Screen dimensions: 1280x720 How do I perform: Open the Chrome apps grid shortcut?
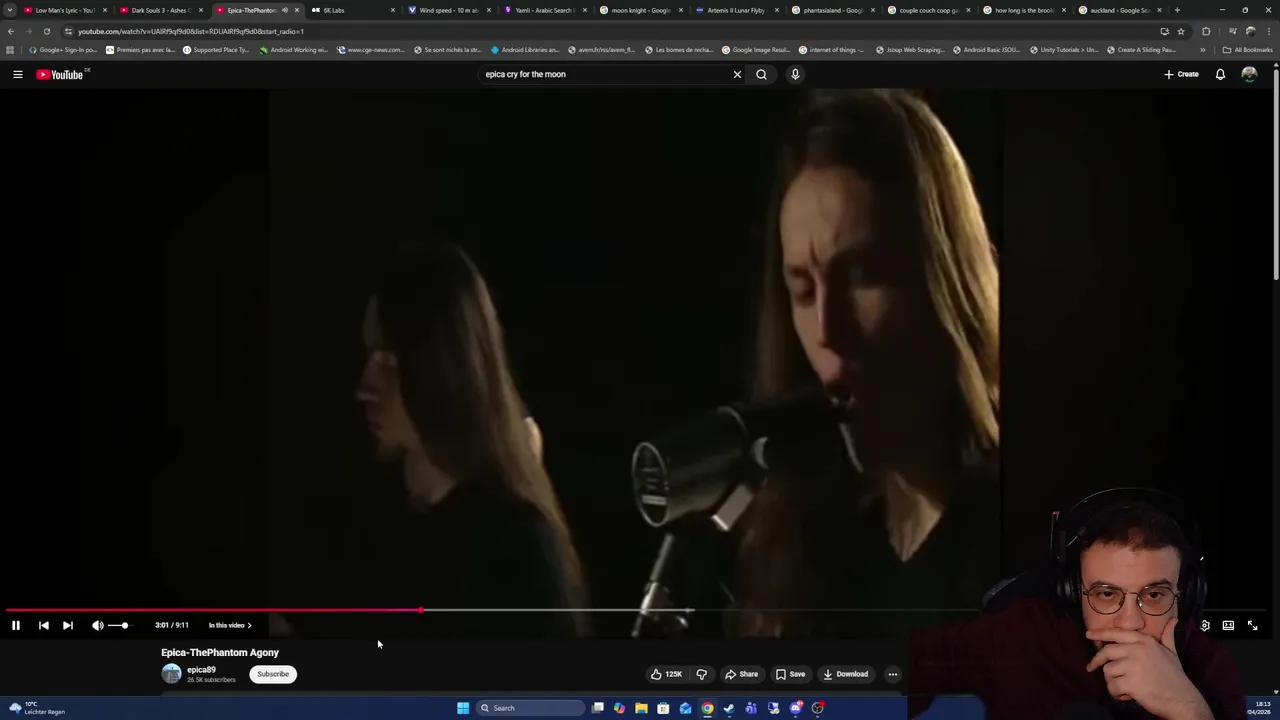point(10,50)
